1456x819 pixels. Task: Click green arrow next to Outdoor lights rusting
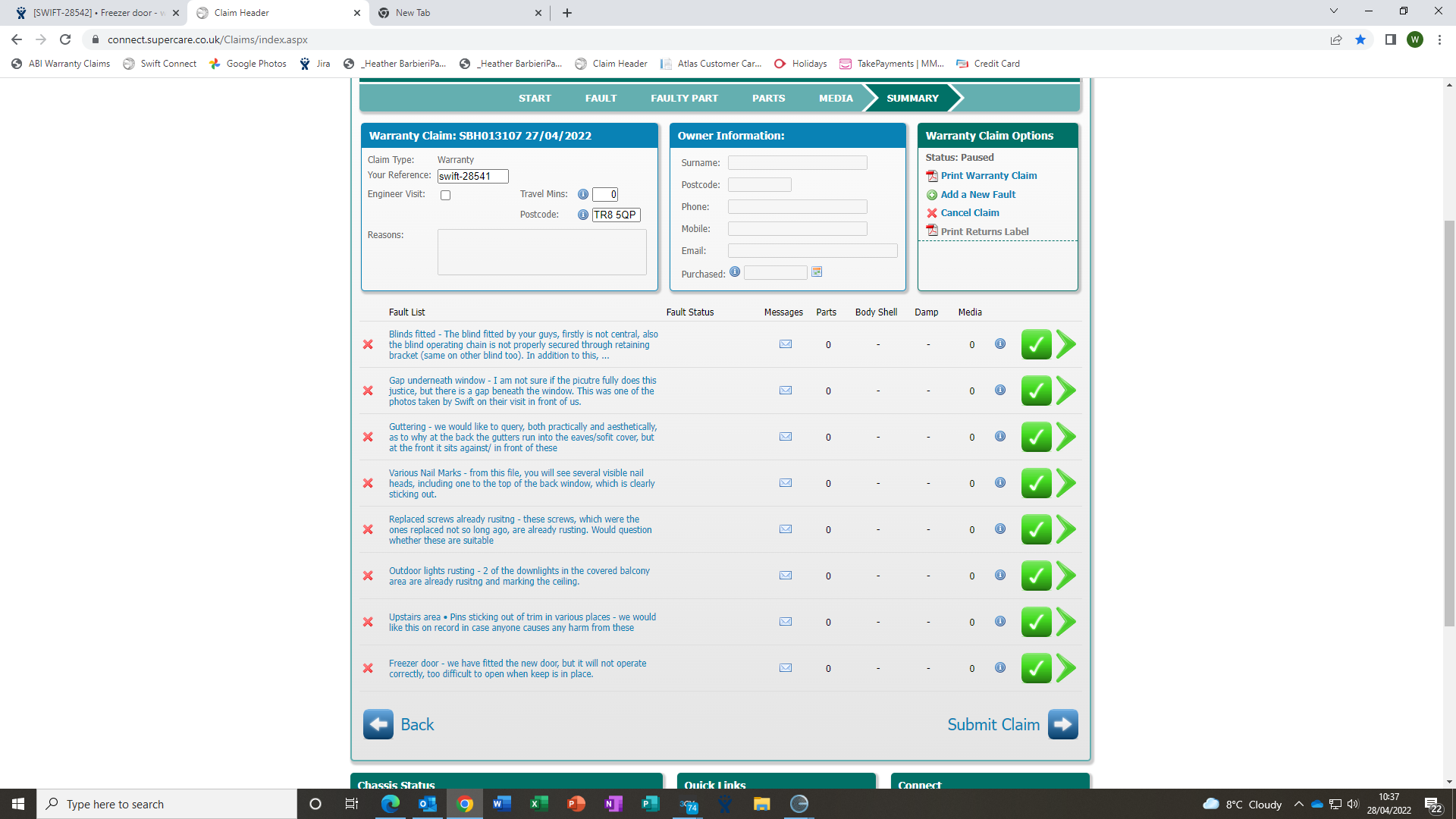[x=1066, y=576]
